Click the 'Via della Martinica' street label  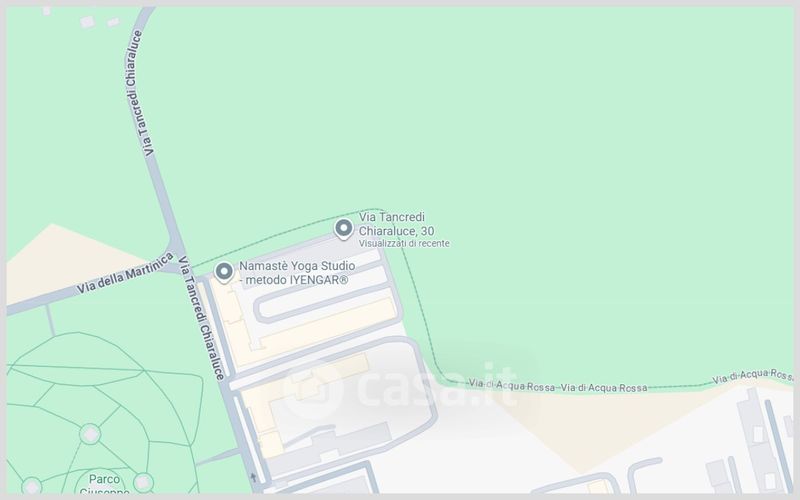coord(125,273)
